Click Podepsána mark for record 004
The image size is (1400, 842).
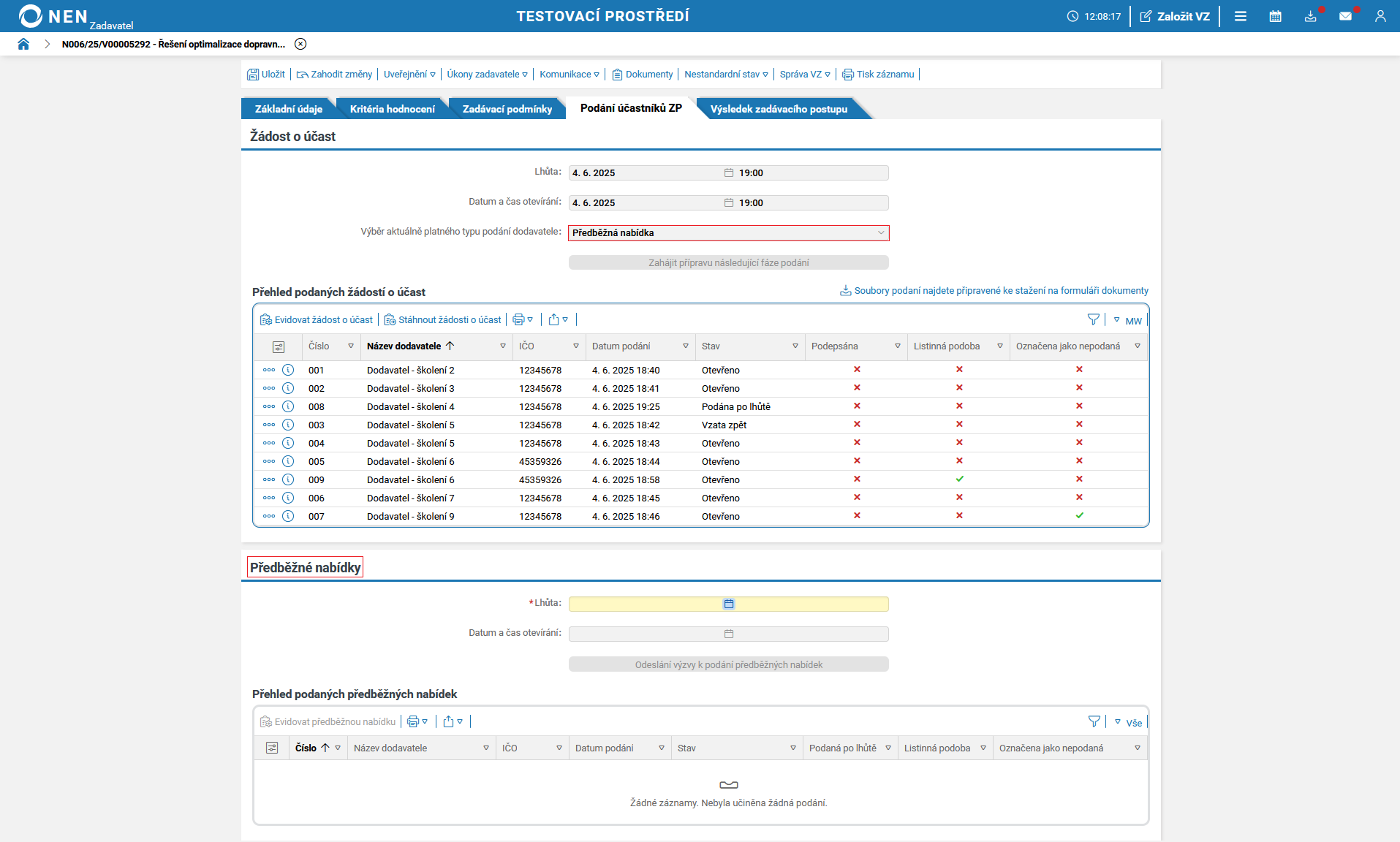tap(857, 443)
